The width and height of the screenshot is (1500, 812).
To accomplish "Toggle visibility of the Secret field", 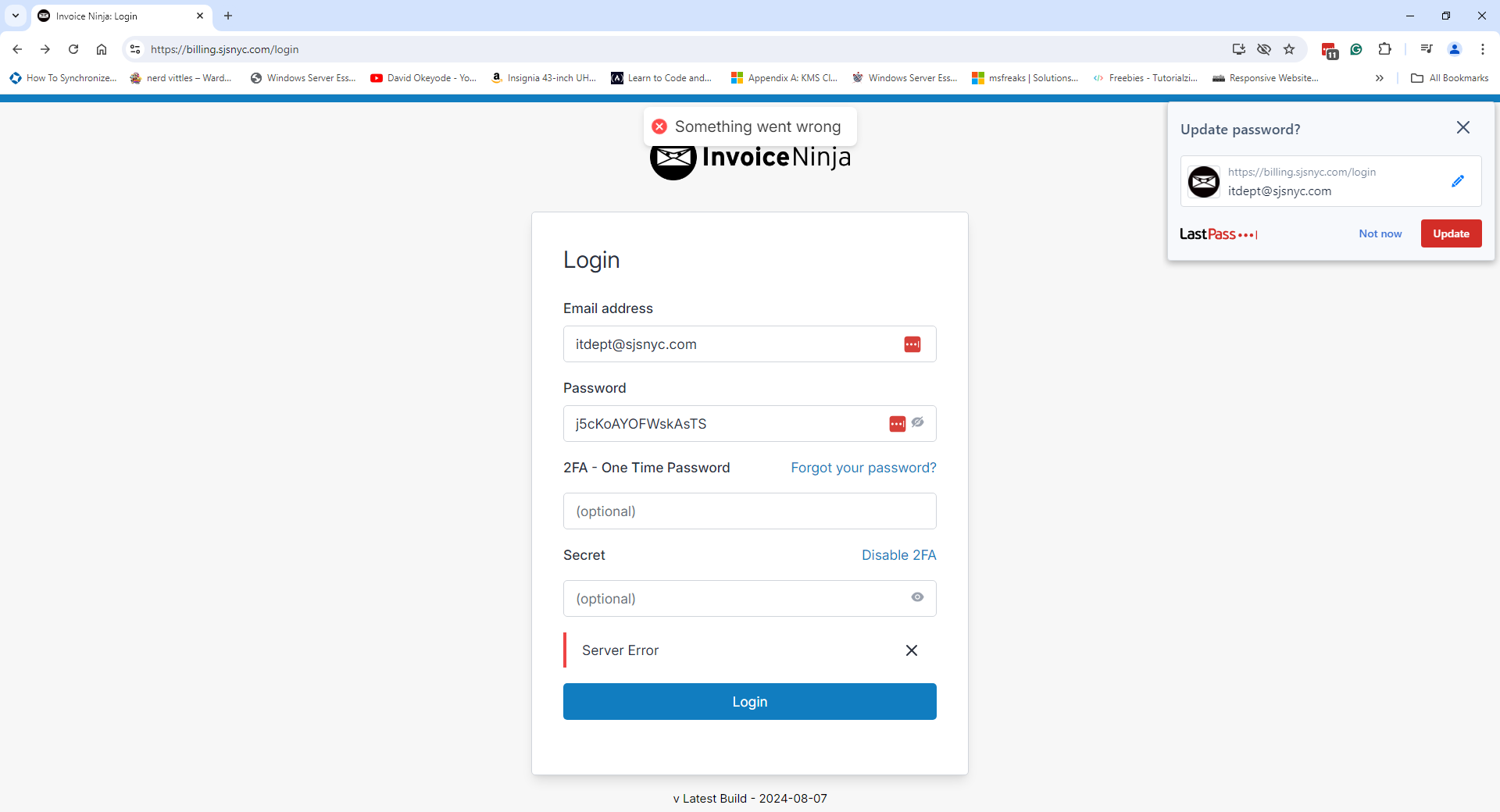I will (917, 597).
